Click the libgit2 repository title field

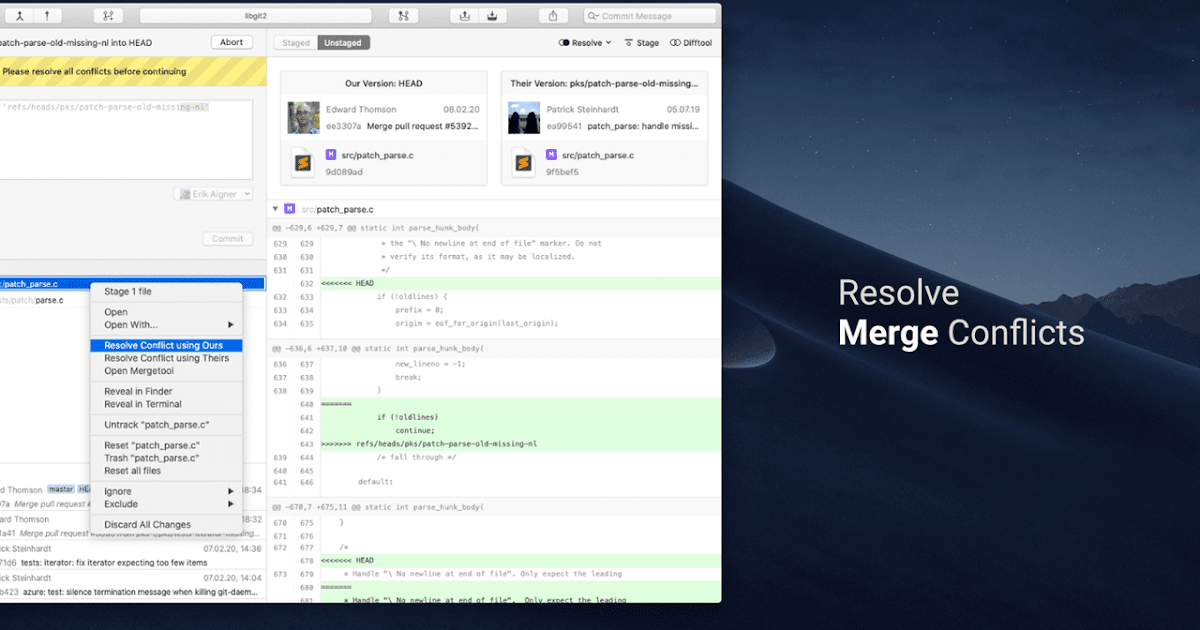pyautogui.click(x=255, y=16)
